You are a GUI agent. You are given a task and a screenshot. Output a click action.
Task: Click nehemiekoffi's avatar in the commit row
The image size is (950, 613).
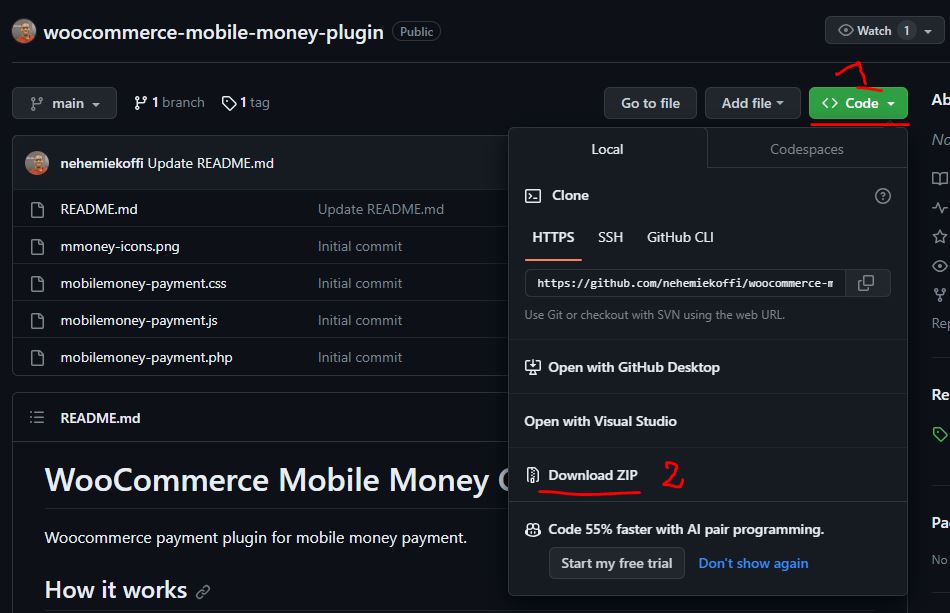pos(37,163)
